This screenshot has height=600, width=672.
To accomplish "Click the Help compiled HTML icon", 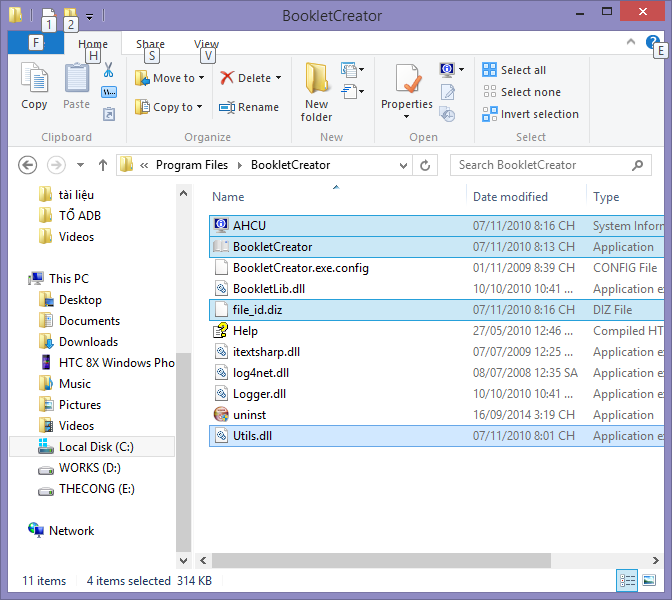I will click(x=221, y=330).
